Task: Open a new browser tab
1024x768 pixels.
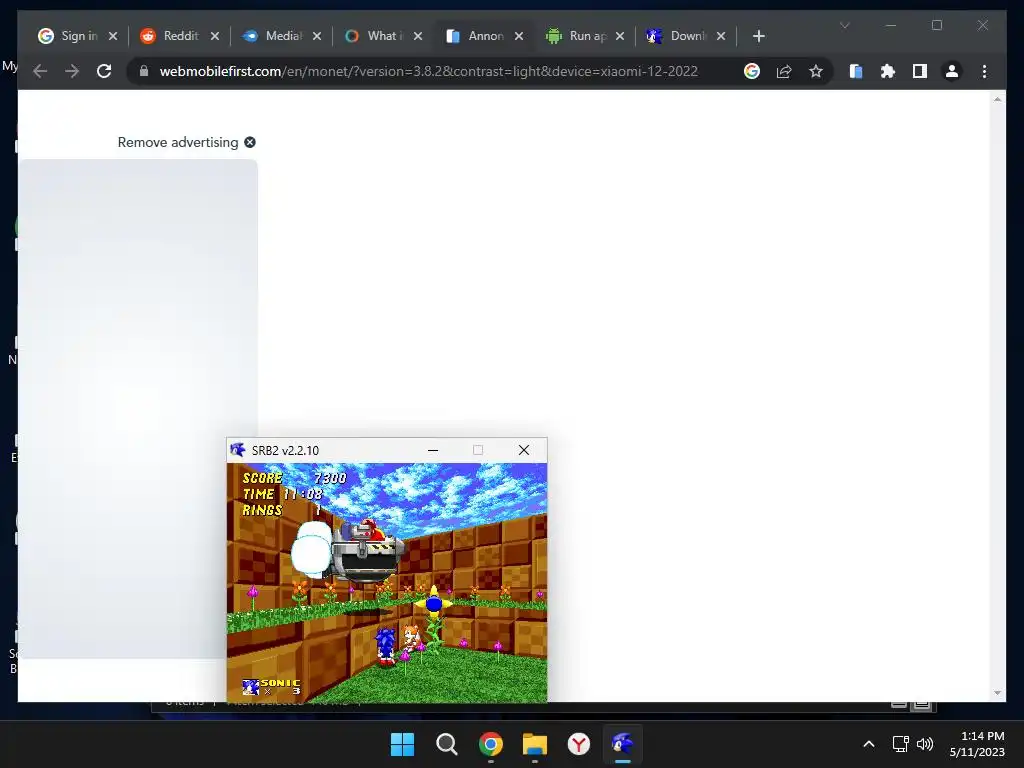Action: (x=758, y=36)
